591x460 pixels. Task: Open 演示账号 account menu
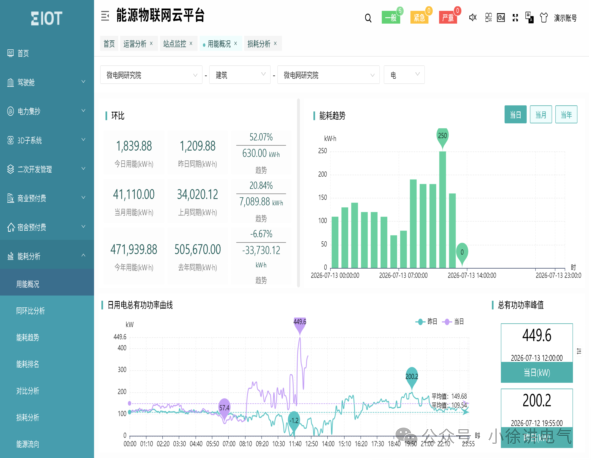coord(565,18)
